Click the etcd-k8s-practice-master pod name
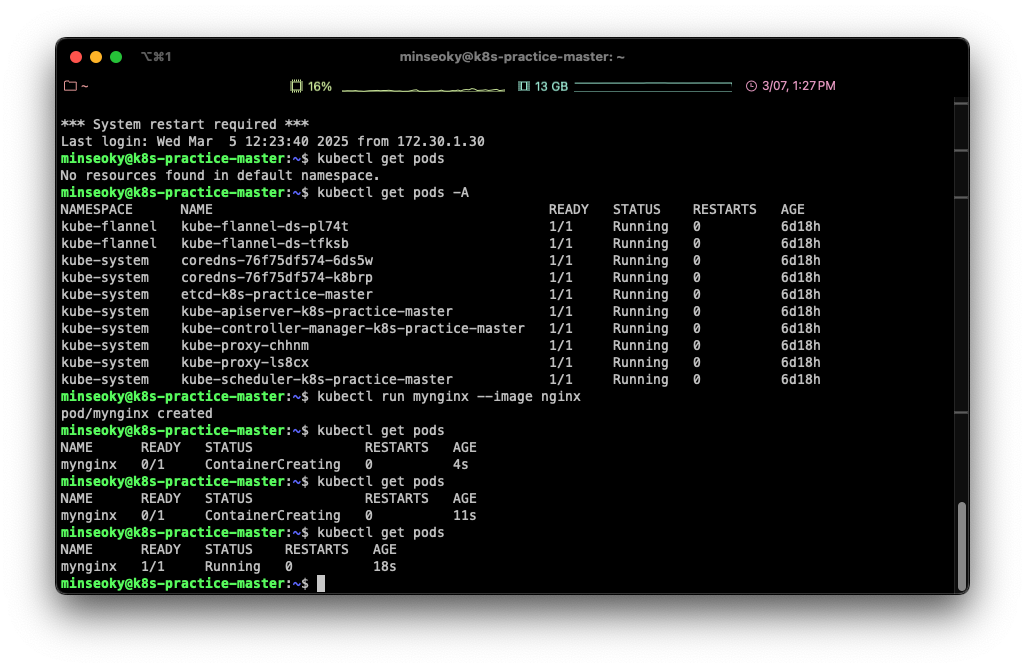Screen dimensions: 1025x668 276,295
